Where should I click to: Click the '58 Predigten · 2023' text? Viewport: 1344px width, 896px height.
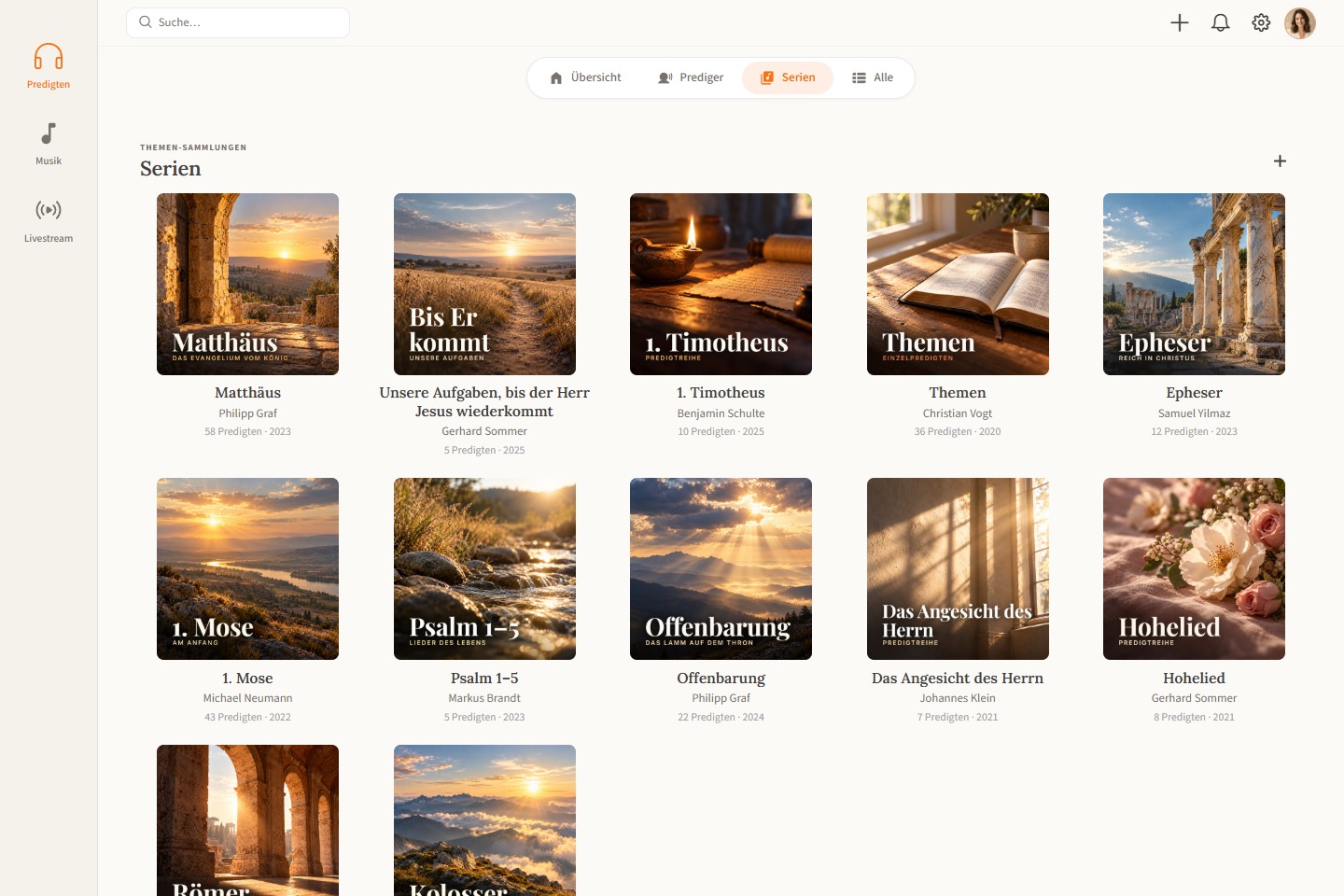(247, 432)
